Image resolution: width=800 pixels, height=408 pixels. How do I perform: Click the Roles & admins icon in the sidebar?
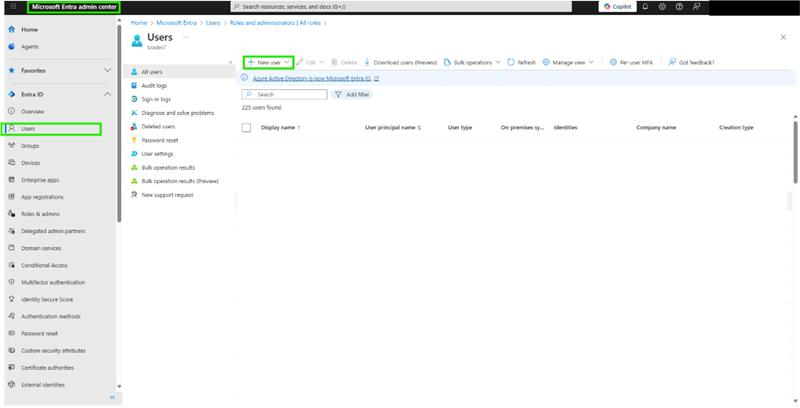click(x=12, y=214)
